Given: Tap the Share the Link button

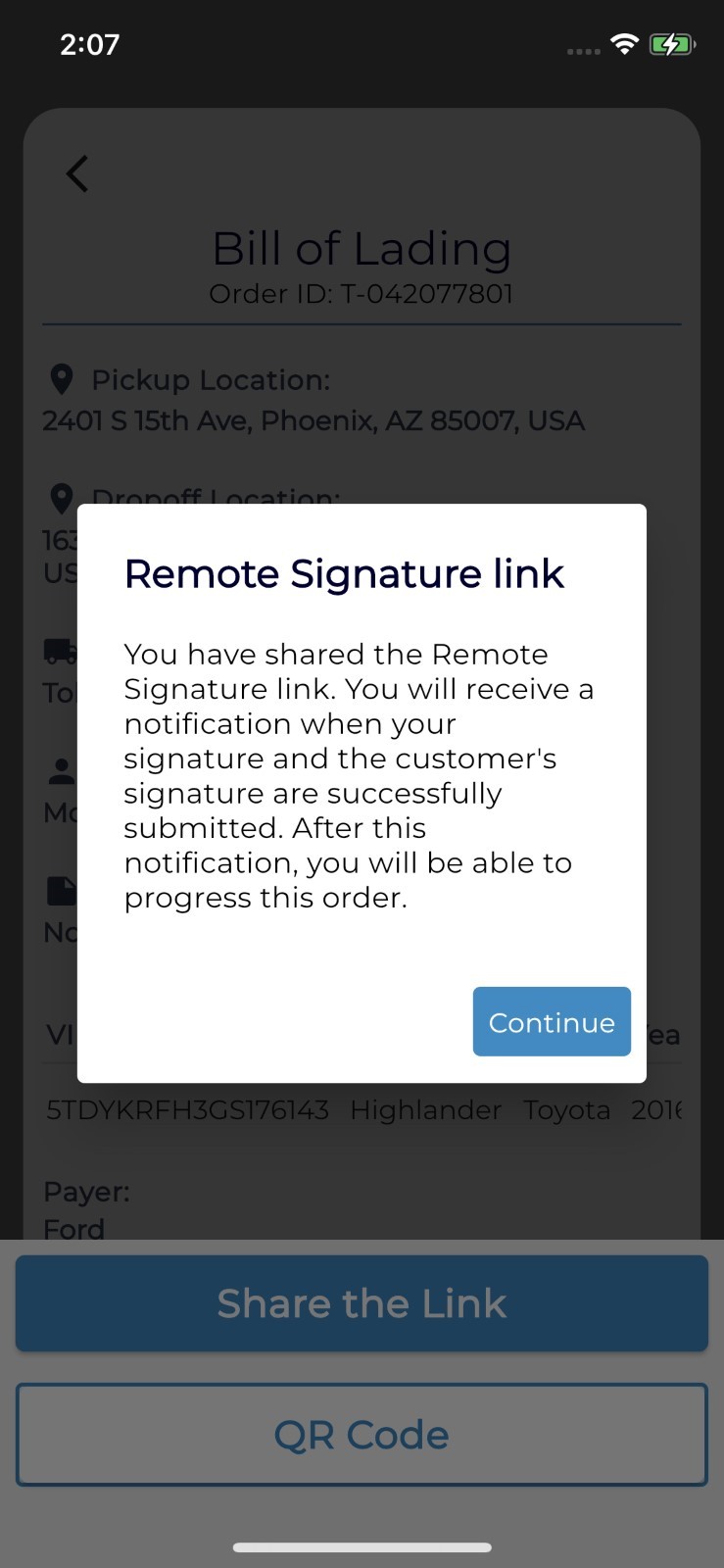Looking at the screenshot, I should pos(362,1303).
